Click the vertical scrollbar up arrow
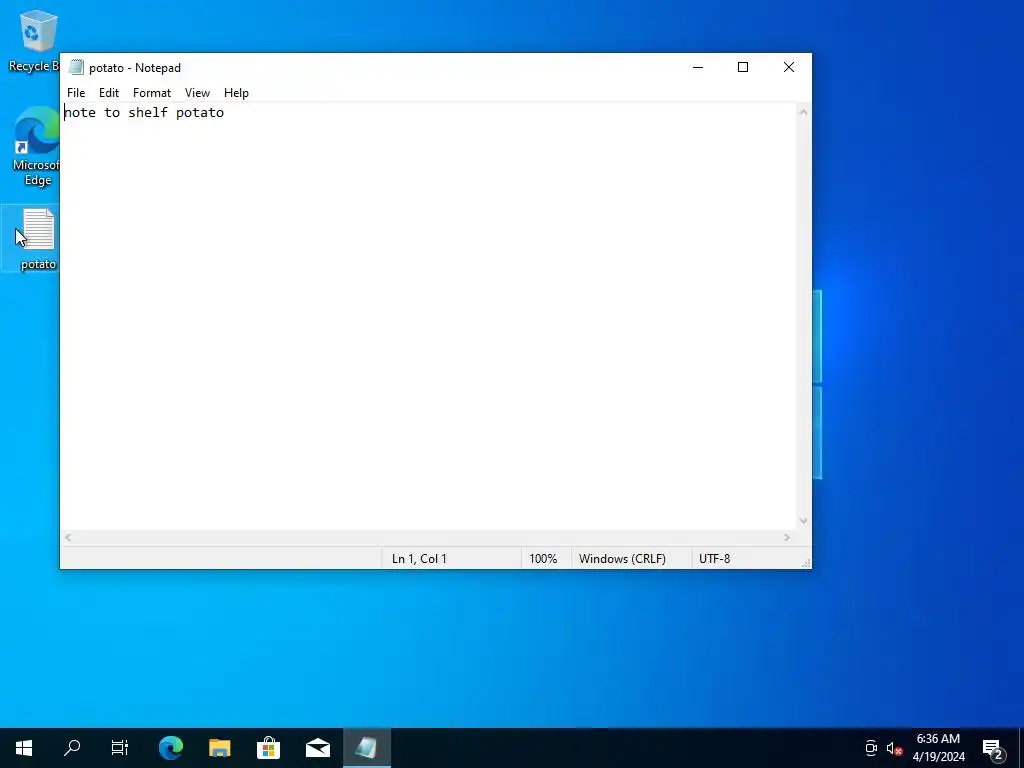This screenshot has width=1024, height=768. [803, 112]
